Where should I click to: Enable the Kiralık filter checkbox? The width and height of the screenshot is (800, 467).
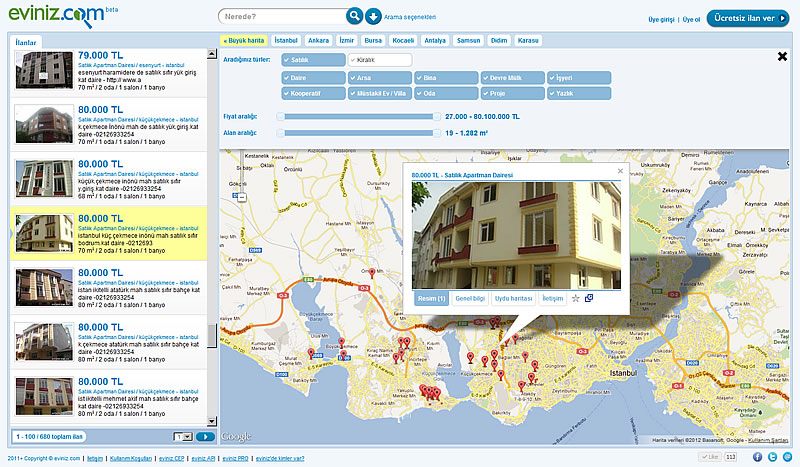pyautogui.click(x=353, y=61)
